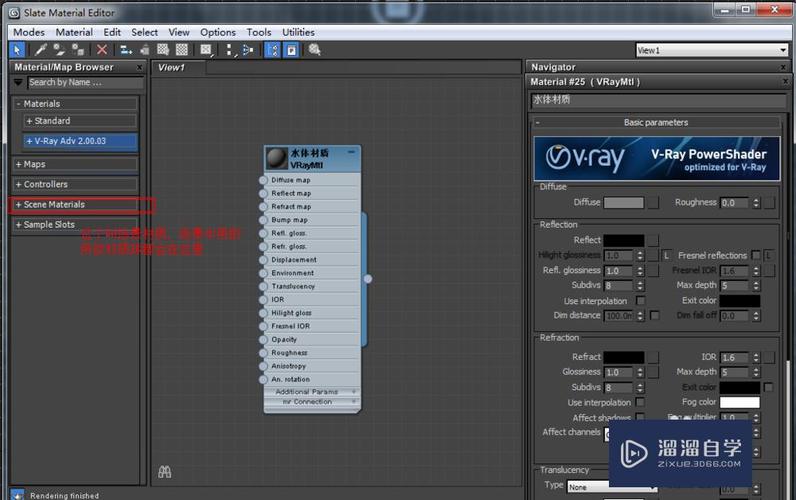796x500 pixels.
Task: Open search options triangle beside search box
Action: 18,82
